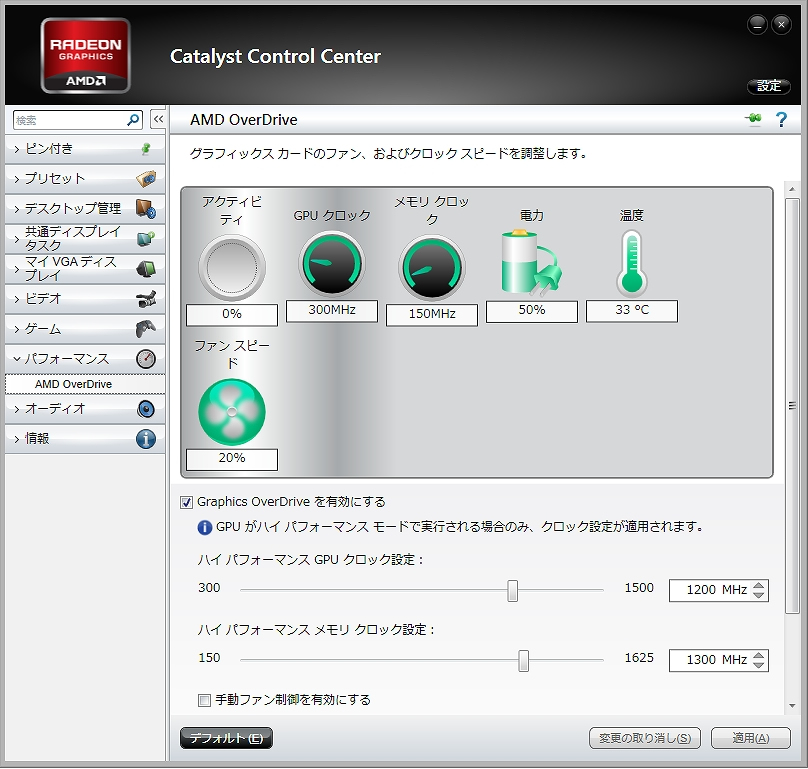Open the 設定 settings button
This screenshot has height=769, width=808.
(769, 86)
